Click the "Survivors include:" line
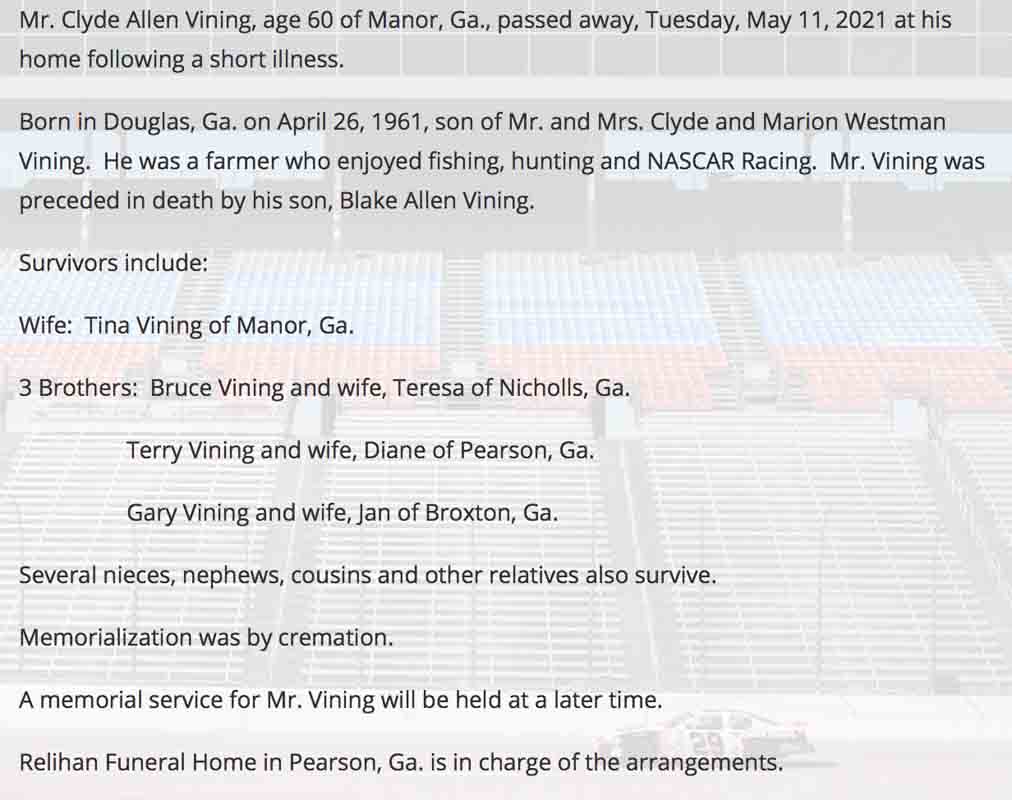The image size is (1012, 800). pyautogui.click(x=113, y=264)
